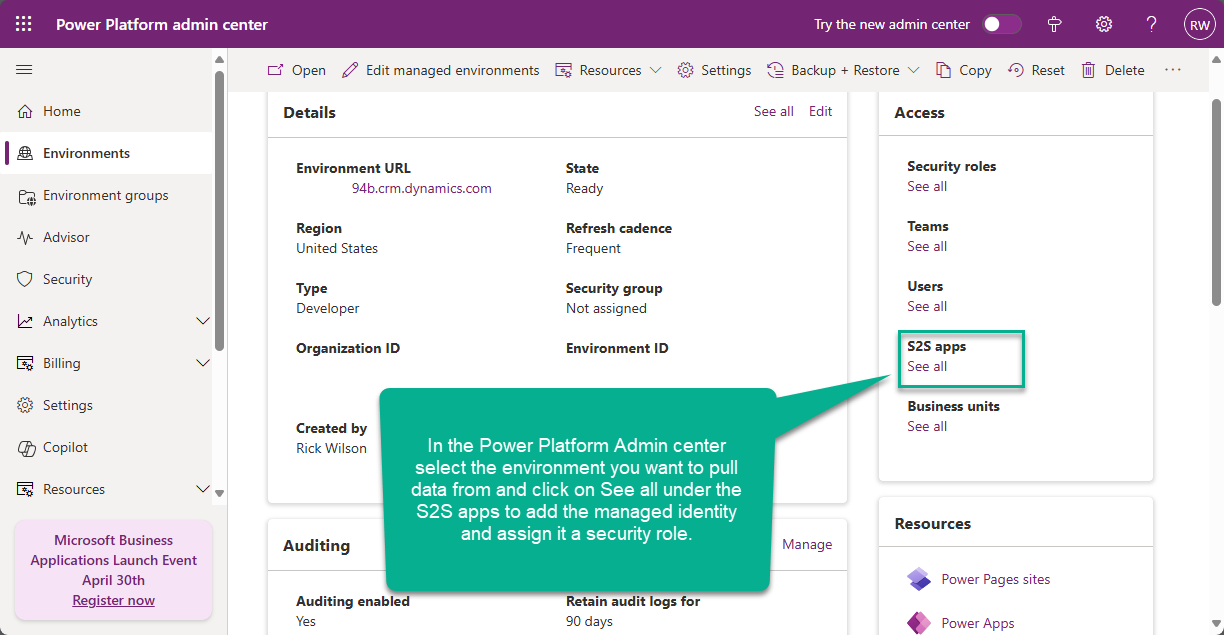Select Environments in the sidebar
Screen dimensions: 1224x635
107,153
